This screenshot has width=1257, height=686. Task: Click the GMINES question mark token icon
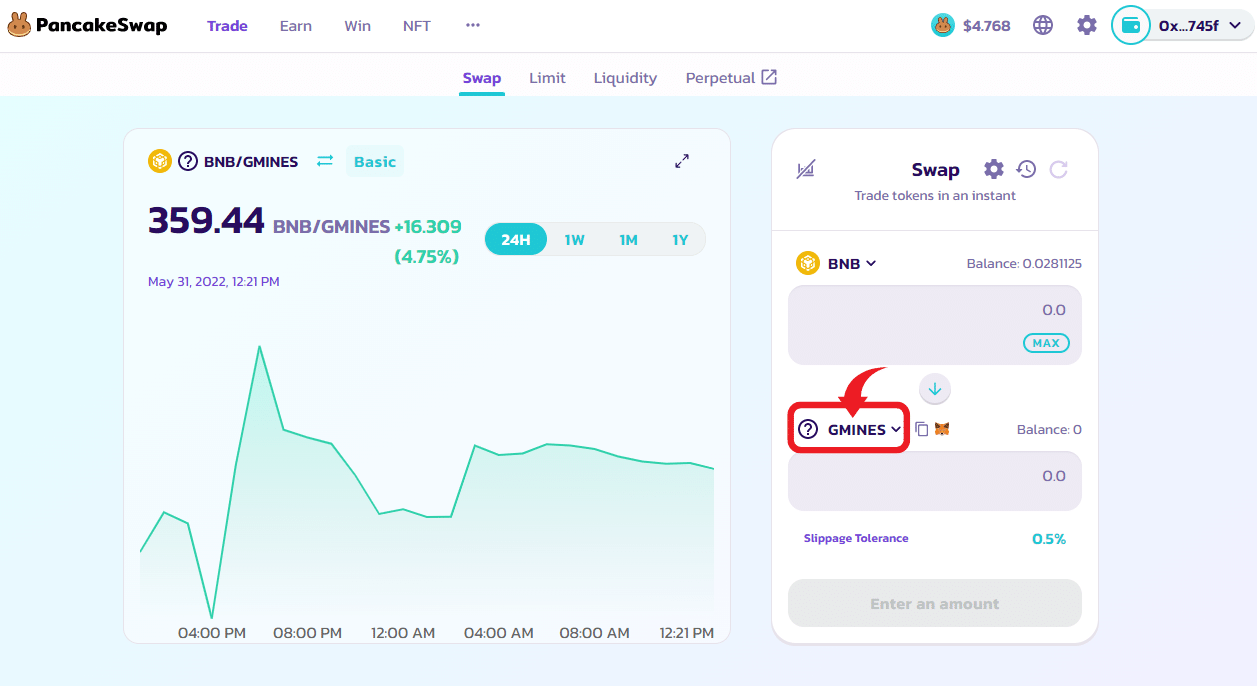(x=808, y=429)
